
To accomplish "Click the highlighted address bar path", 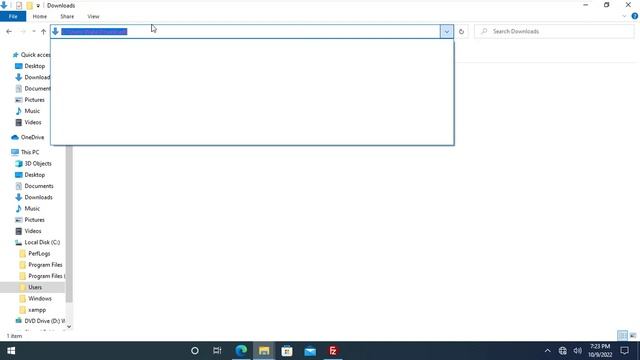I will 94,31.
